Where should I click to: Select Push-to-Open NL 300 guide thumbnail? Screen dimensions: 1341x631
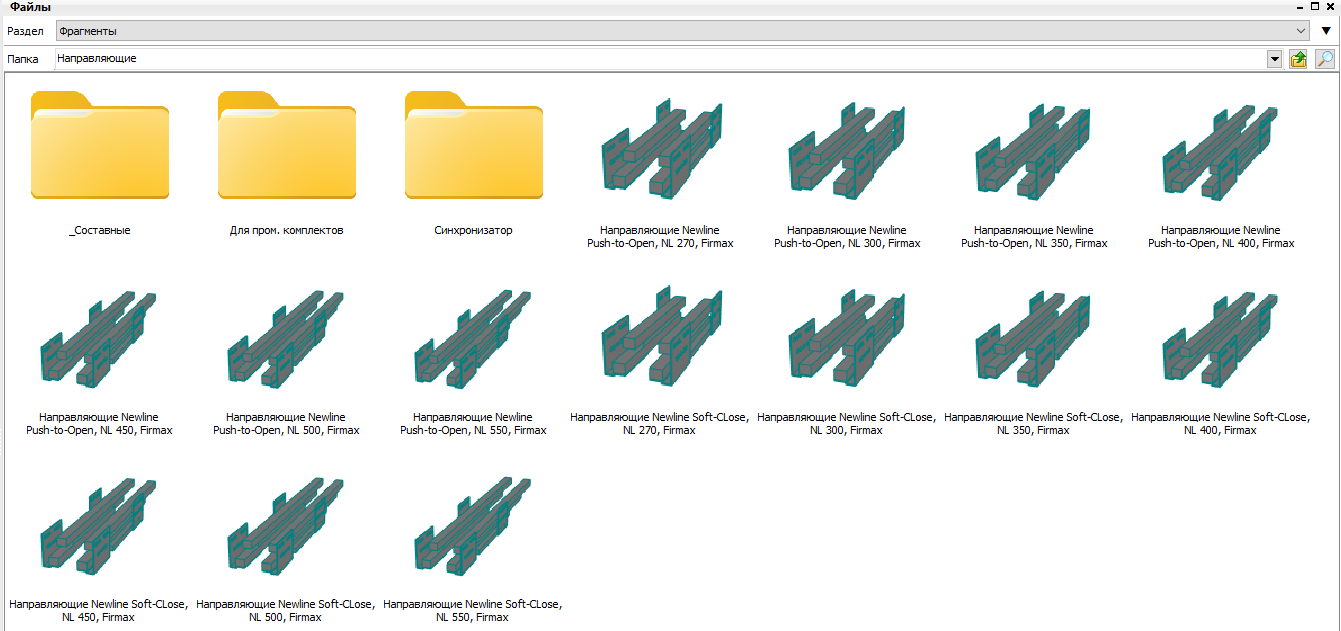[847, 148]
